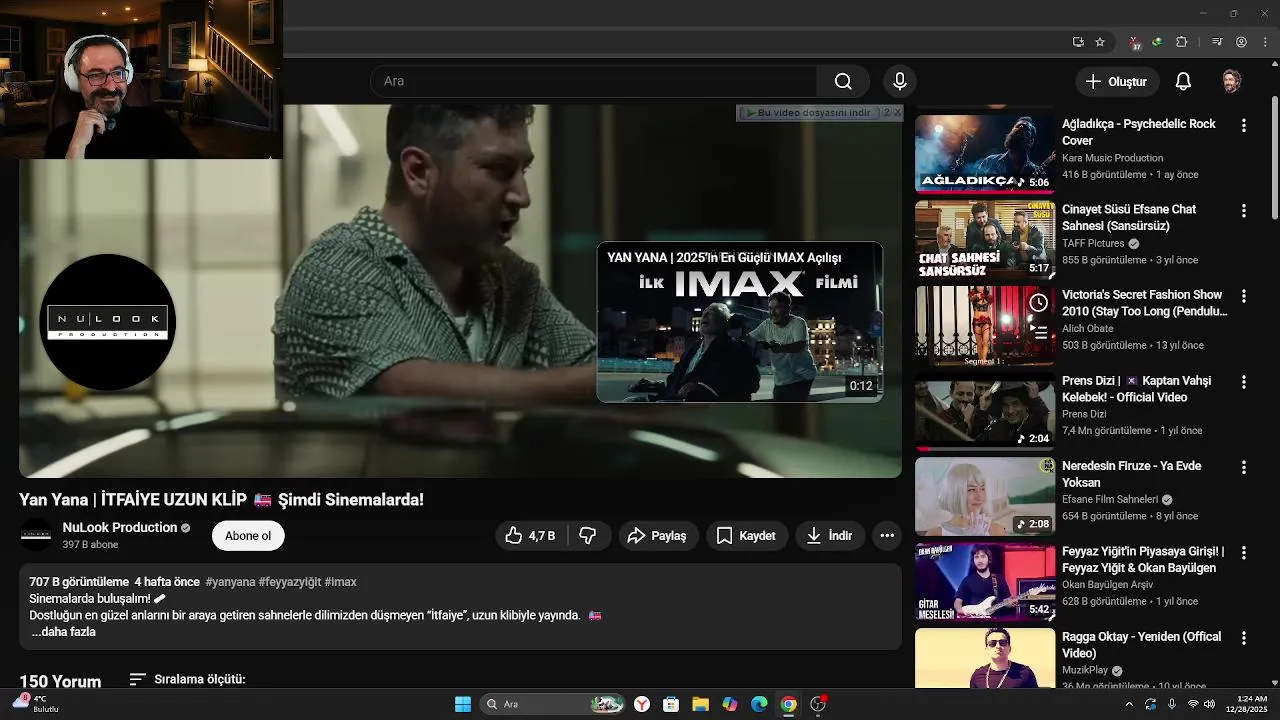
Task: Open options for 'Prens Dizi' Kaptan Vahşi video
Action: 1244,382
